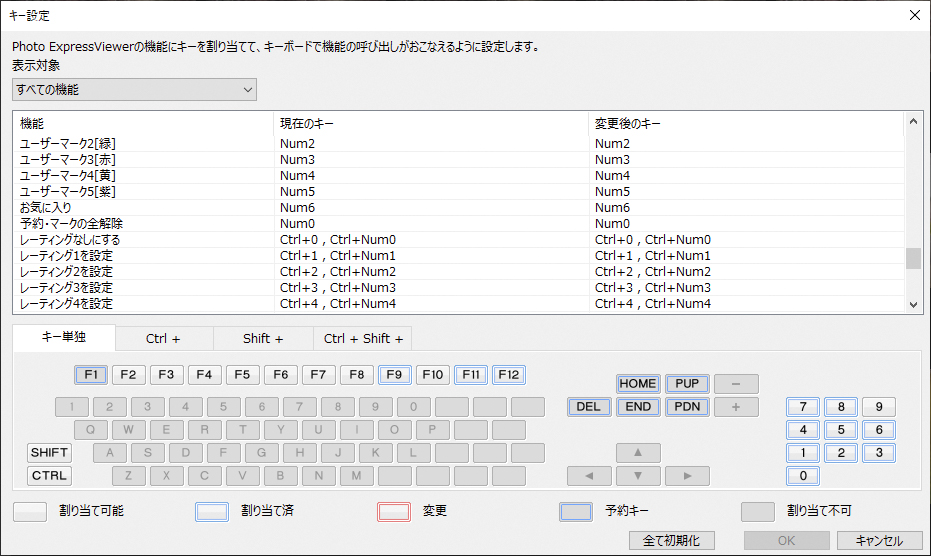Open the 表示対象 dropdown showing すべての機能
The height and width of the screenshot is (556, 931).
(134, 90)
